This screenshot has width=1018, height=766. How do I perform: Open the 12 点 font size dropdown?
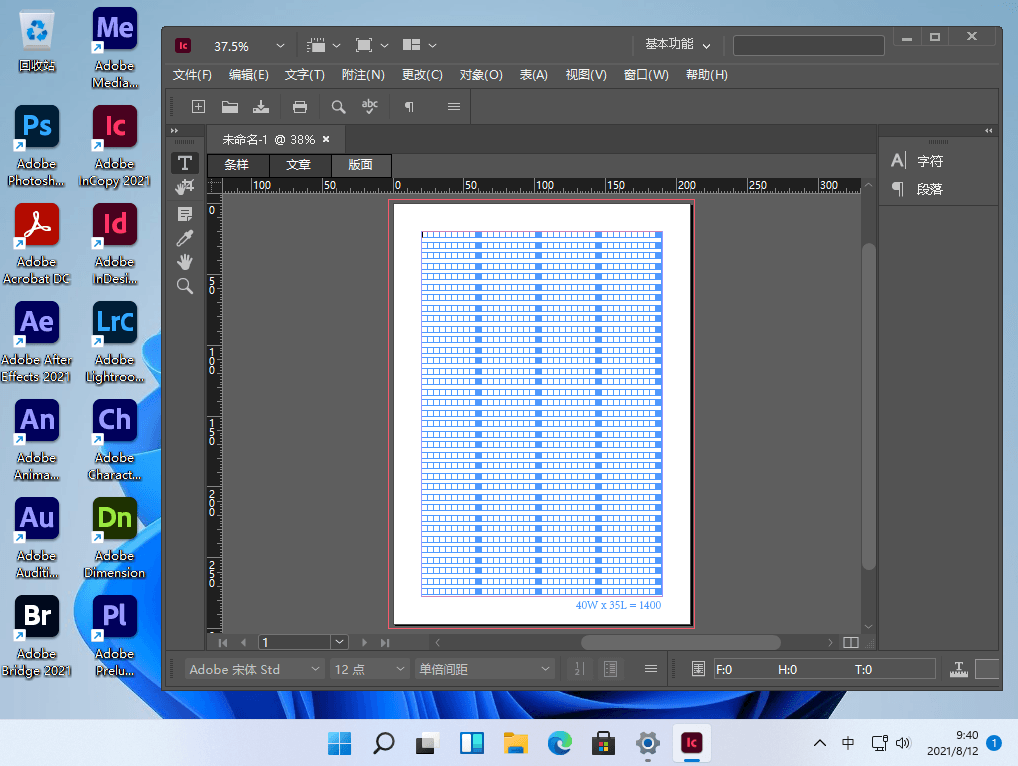point(369,669)
